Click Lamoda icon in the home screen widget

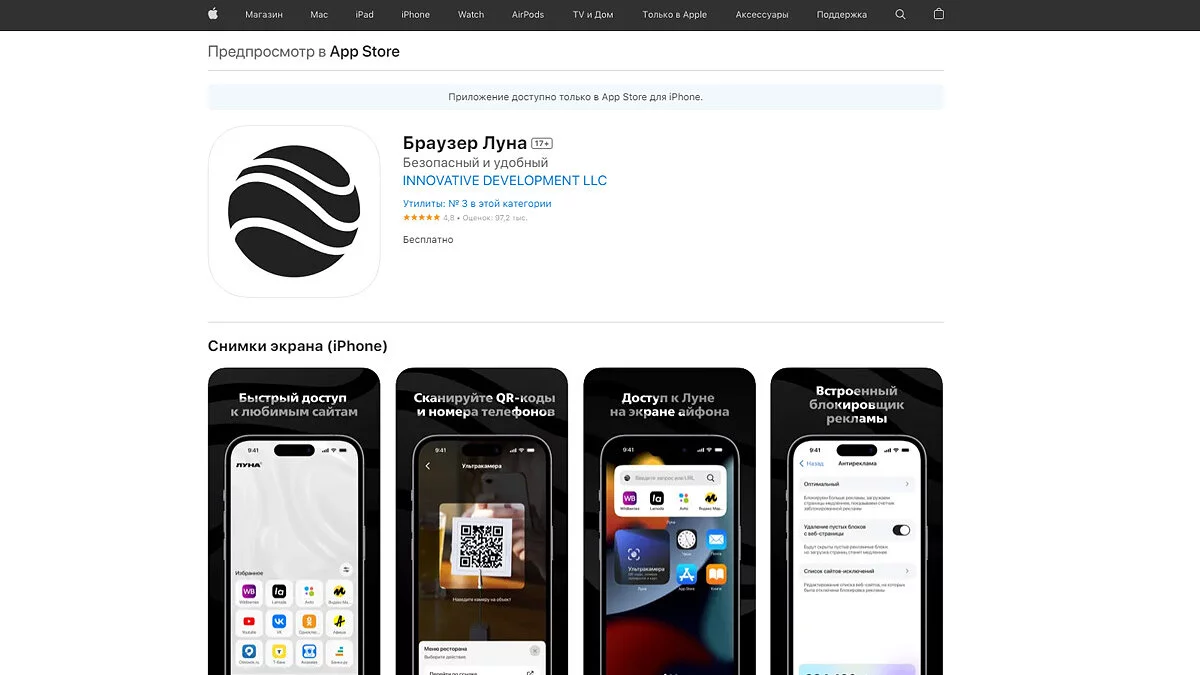coord(657,498)
